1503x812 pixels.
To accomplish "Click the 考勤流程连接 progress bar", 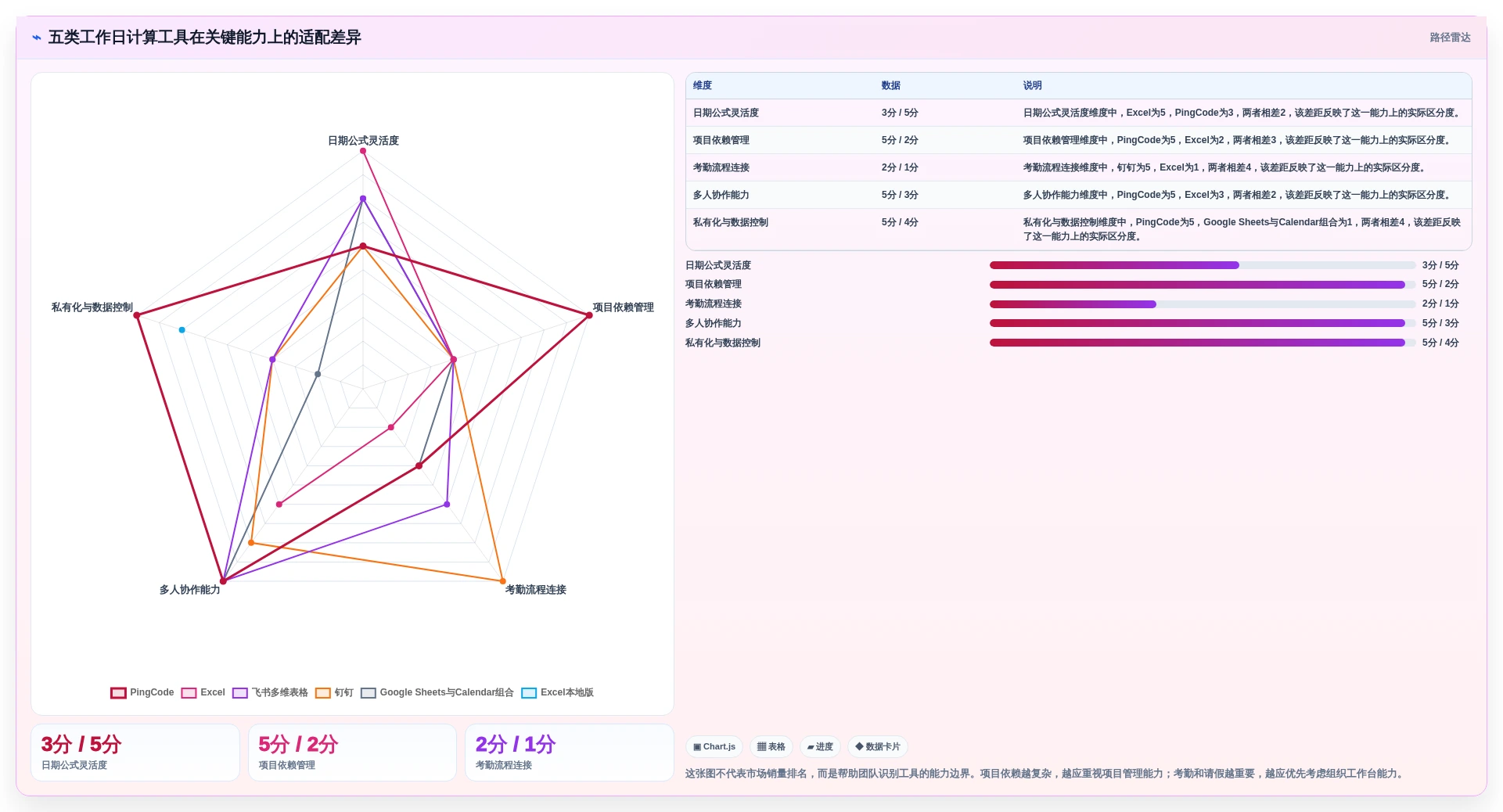I will click(1203, 304).
